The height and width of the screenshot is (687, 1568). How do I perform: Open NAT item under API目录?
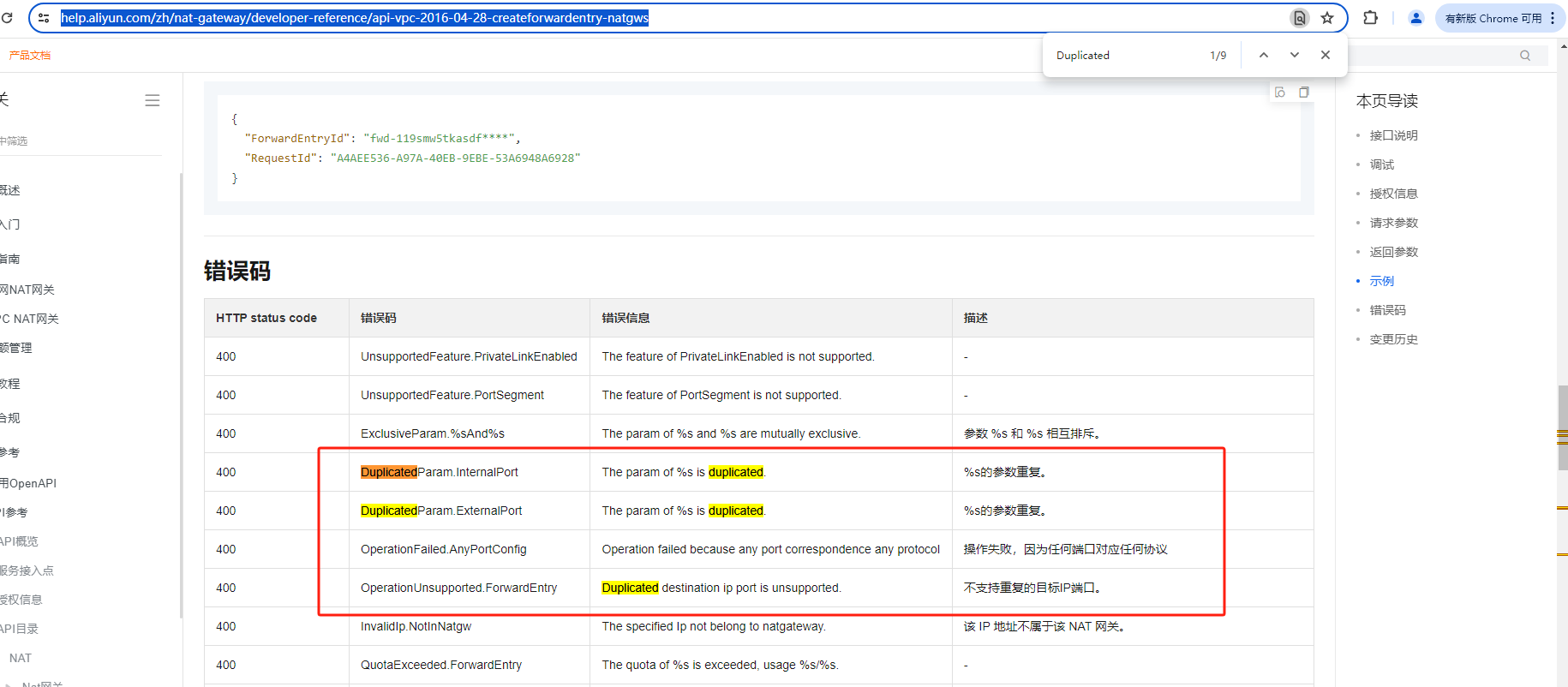(x=21, y=658)
